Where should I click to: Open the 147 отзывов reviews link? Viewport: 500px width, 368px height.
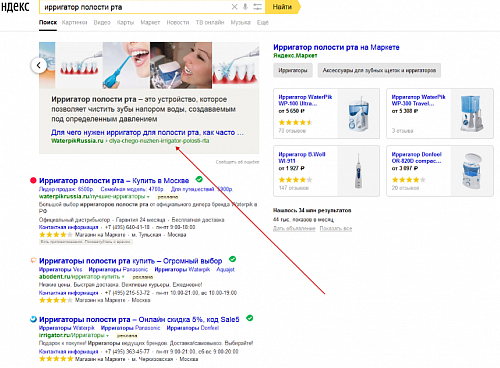coord(293,188)
